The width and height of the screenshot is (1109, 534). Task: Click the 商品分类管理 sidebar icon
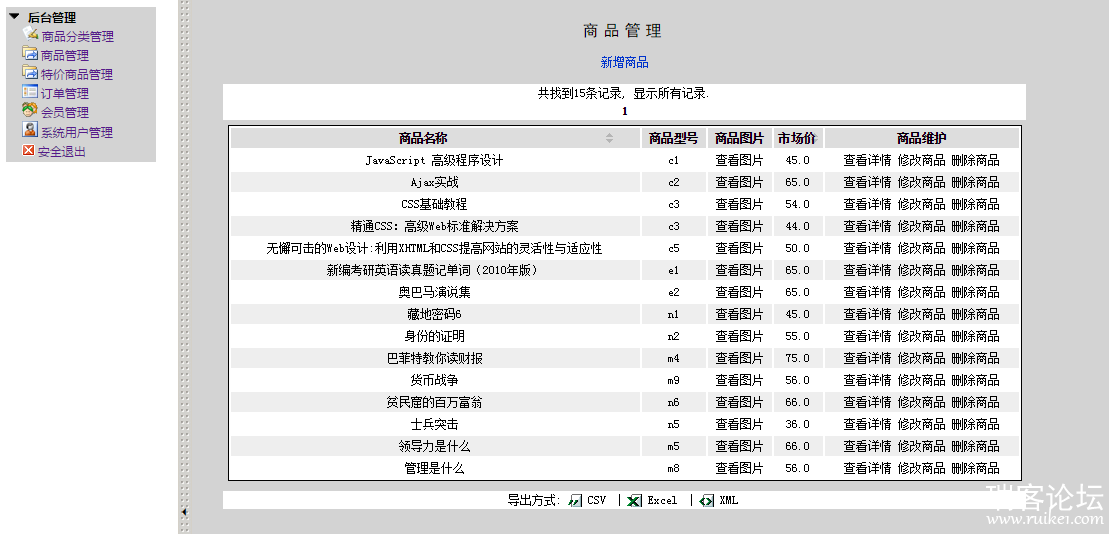tap(30, 33)
